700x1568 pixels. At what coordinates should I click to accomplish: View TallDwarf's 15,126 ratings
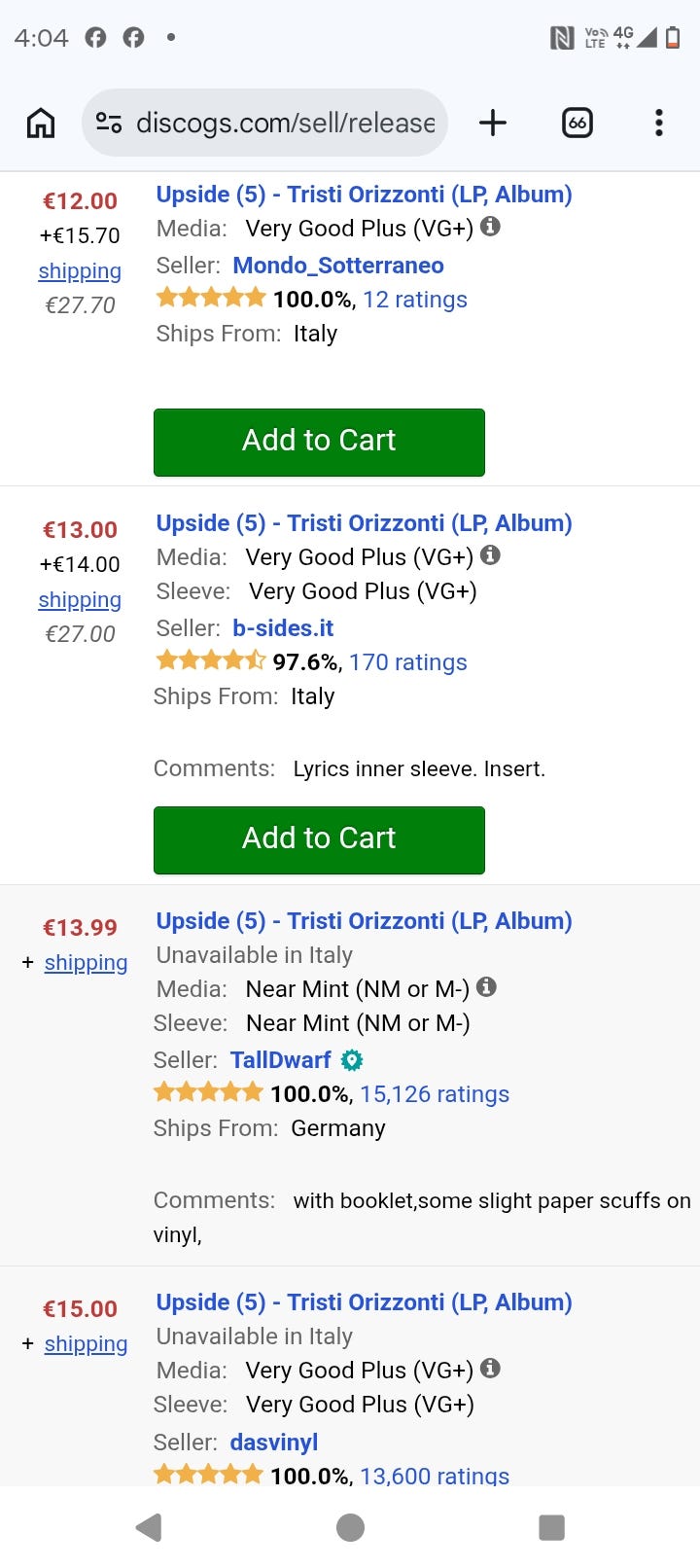435,1094
